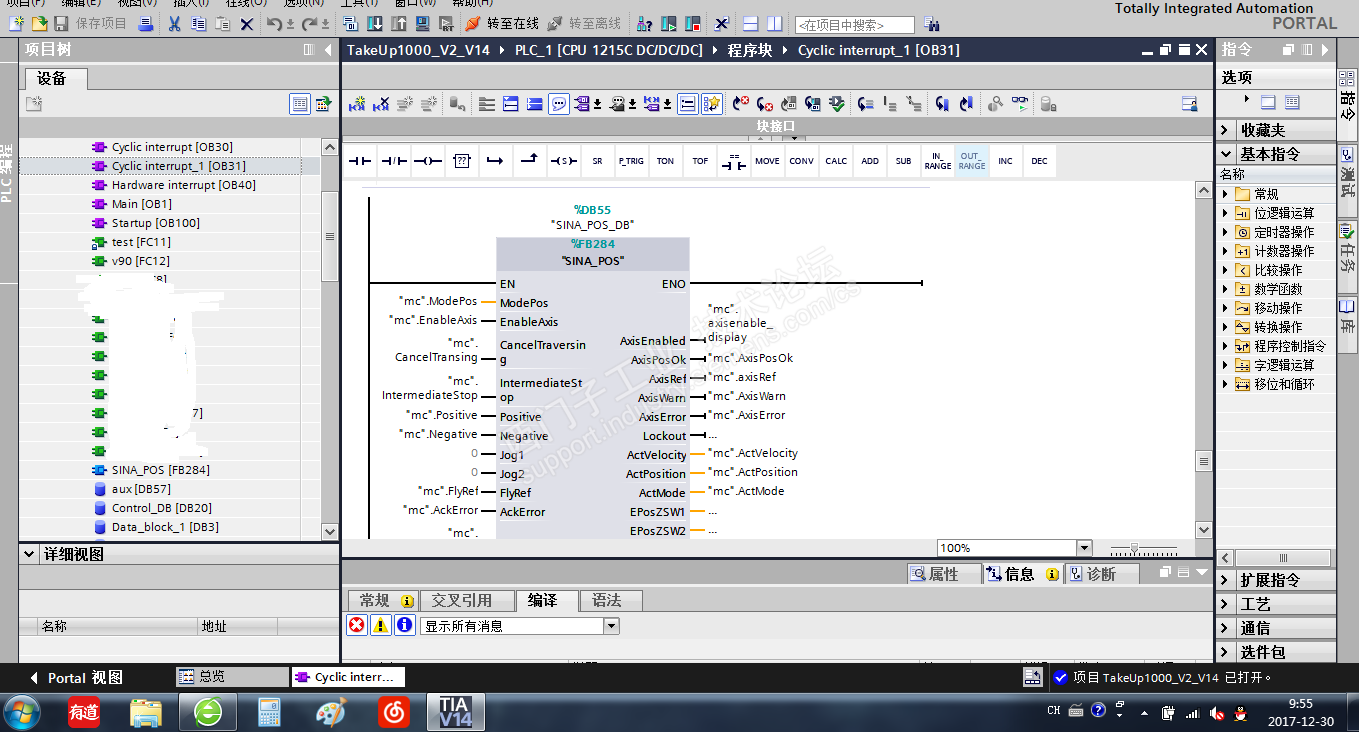Image resolution: width=1359 pixels, height=732 pixels.
Task: Click the compile icon in the main toolbar
Action: coord(350,23)
